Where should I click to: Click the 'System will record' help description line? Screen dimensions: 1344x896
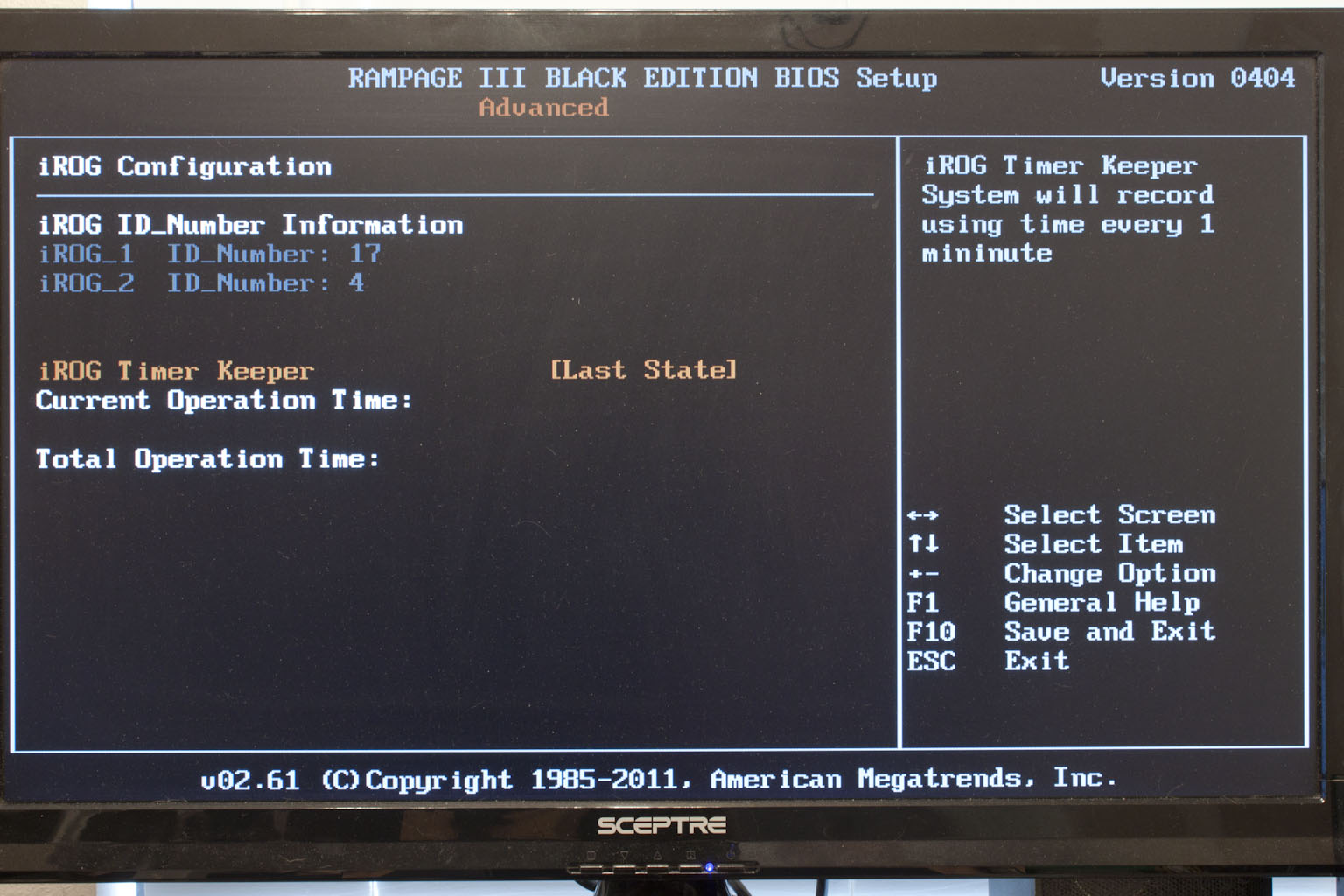click(x=1067, y=194)
